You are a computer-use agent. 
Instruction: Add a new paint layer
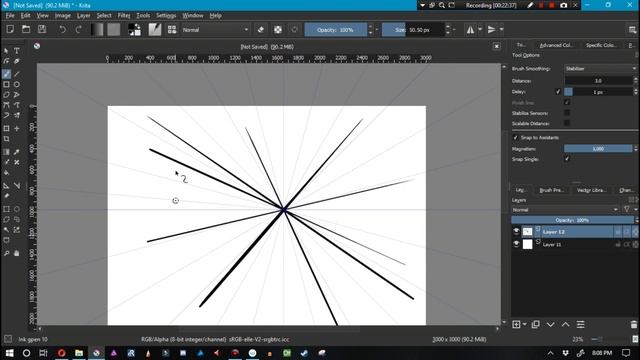(x=516, y=324)
